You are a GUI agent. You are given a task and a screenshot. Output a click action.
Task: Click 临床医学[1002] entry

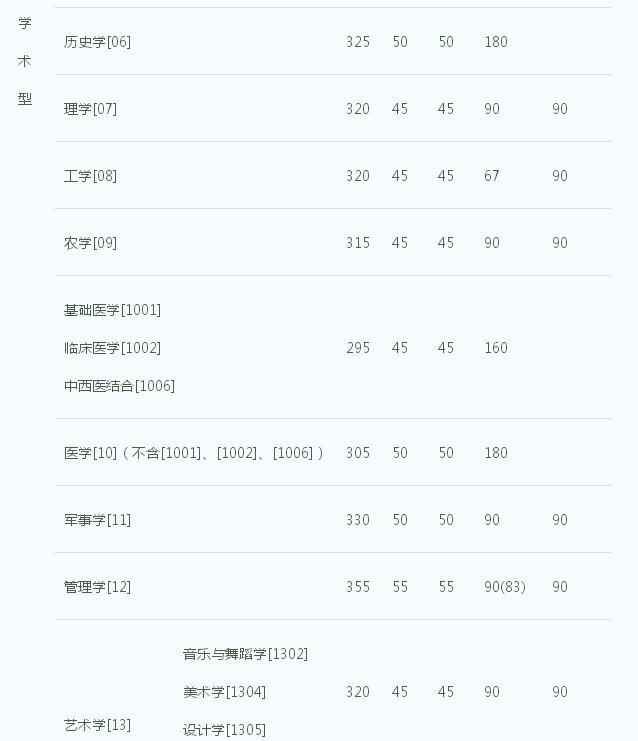pyautogui.click(x=112, y=348)
